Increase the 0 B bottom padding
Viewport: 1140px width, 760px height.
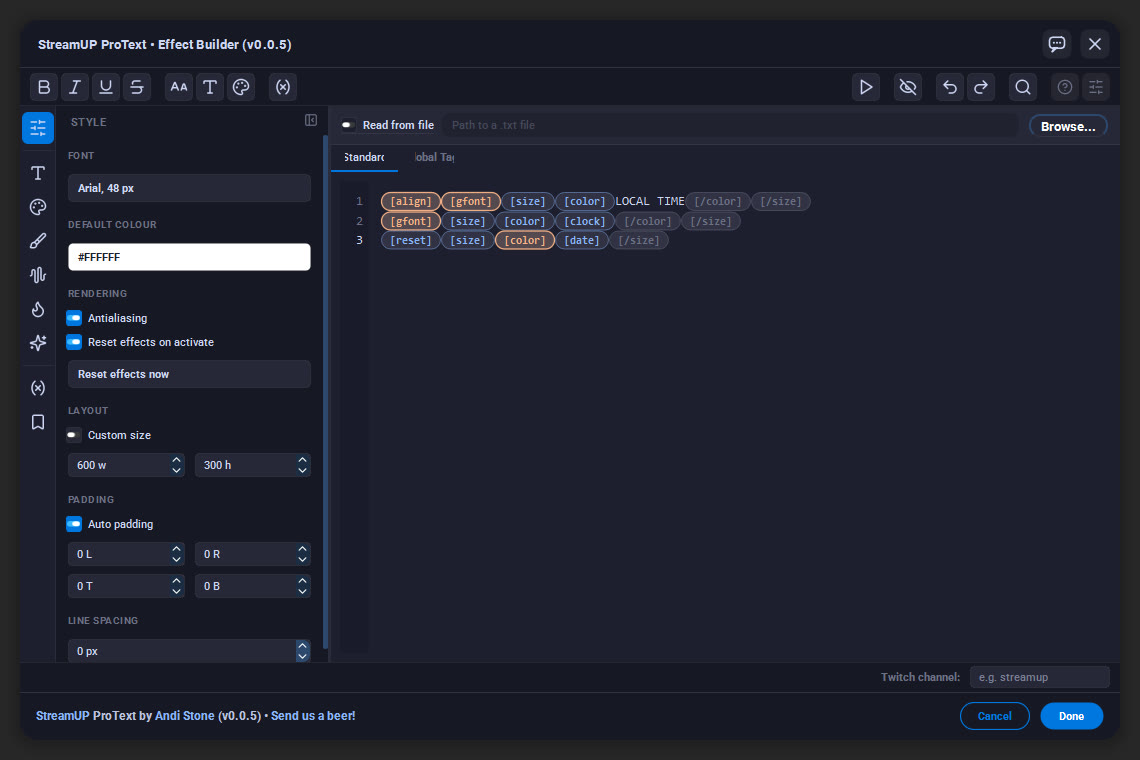click(x=302, y=580)
